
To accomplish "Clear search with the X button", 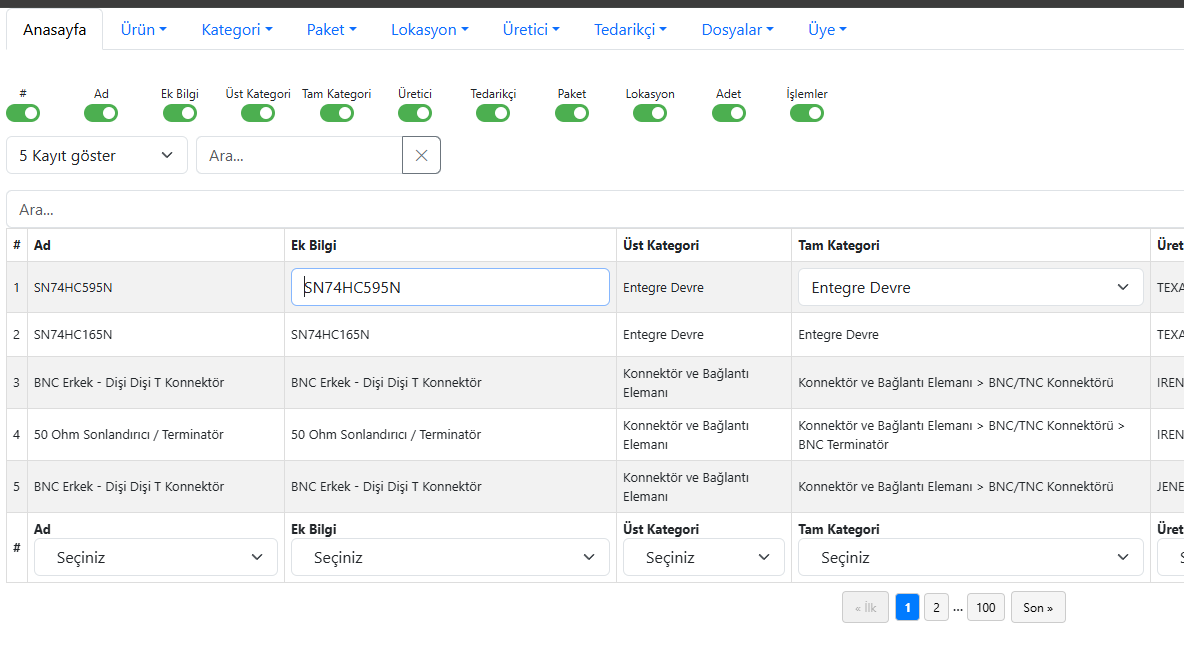I will [421, 155].
